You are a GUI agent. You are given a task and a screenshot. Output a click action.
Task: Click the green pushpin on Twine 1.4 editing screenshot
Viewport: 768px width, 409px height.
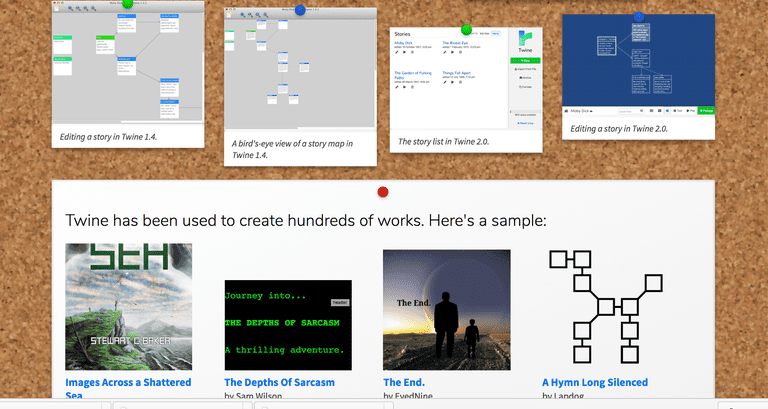click(127, 4)
